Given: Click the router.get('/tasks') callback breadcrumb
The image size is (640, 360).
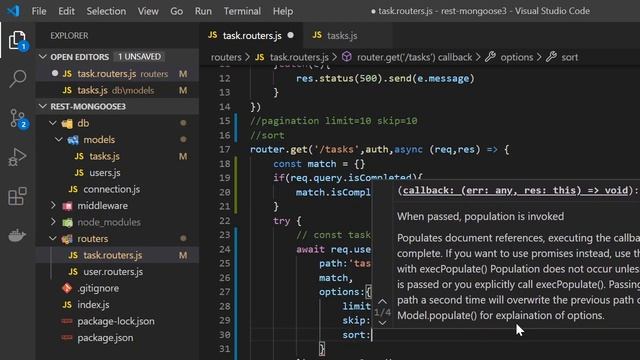Looking at the screenshot, I should [x=414, y=57].
